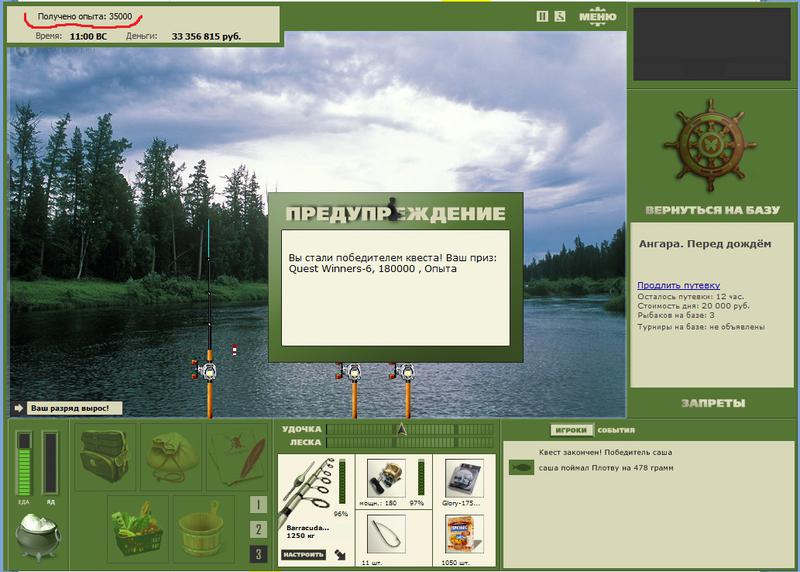Click the fishing reel on the left rod
This screenshot has height=572, width=800.
click(206, 370)
